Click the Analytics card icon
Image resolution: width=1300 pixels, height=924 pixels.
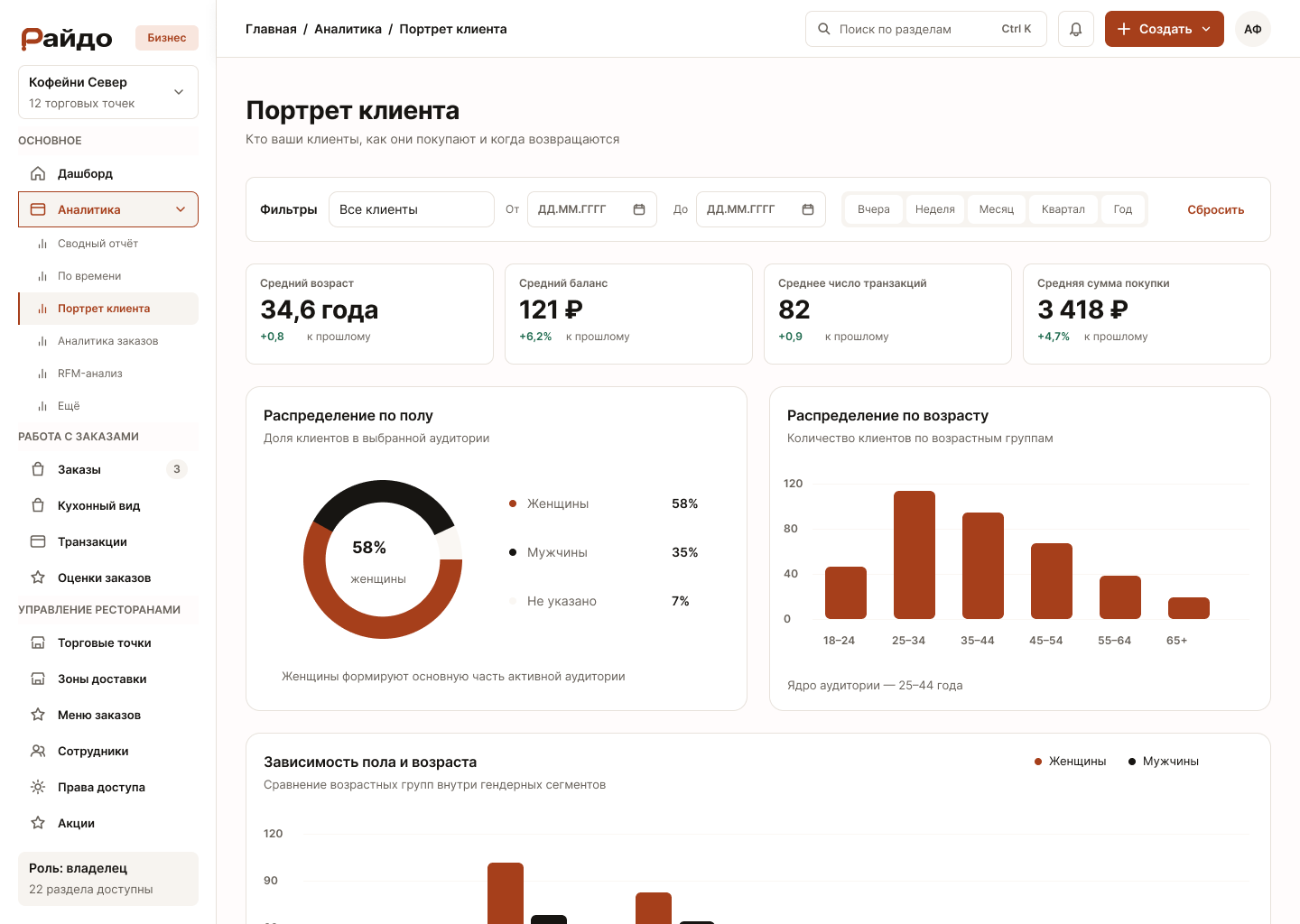tap(38, 209)
